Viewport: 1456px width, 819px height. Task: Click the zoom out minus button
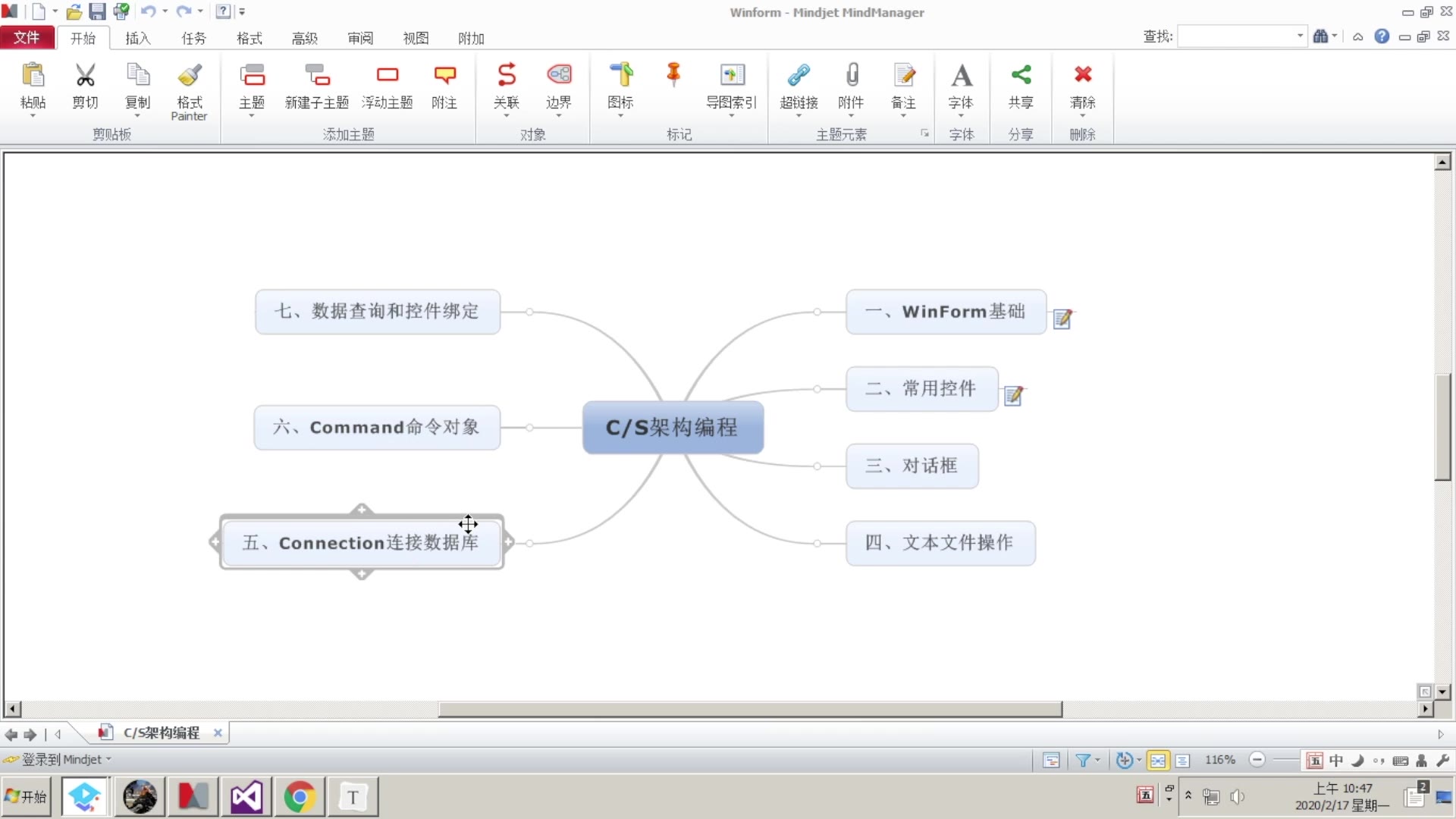click(x=1257, y=759)
